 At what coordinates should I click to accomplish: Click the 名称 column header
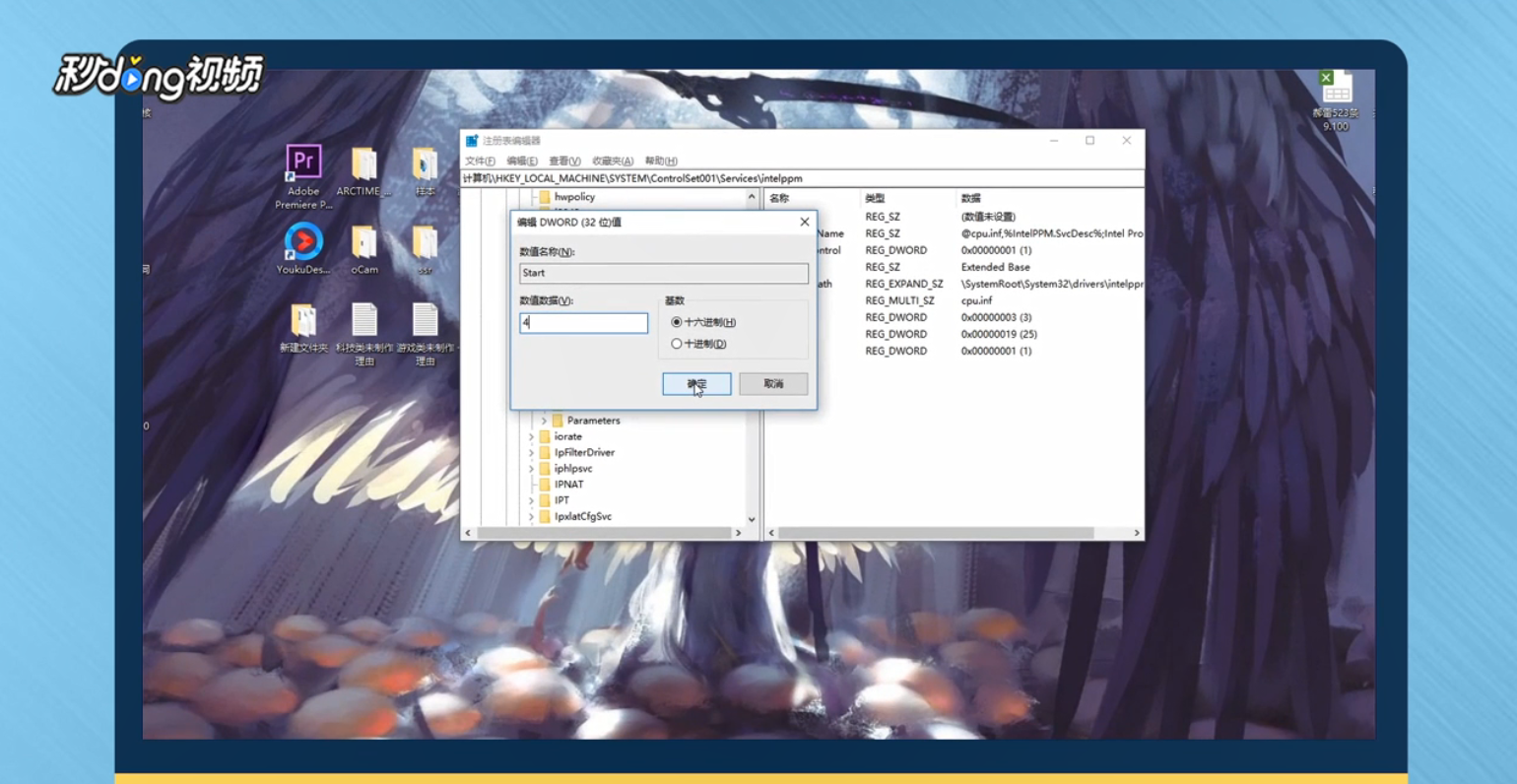[x=779, y=198]
